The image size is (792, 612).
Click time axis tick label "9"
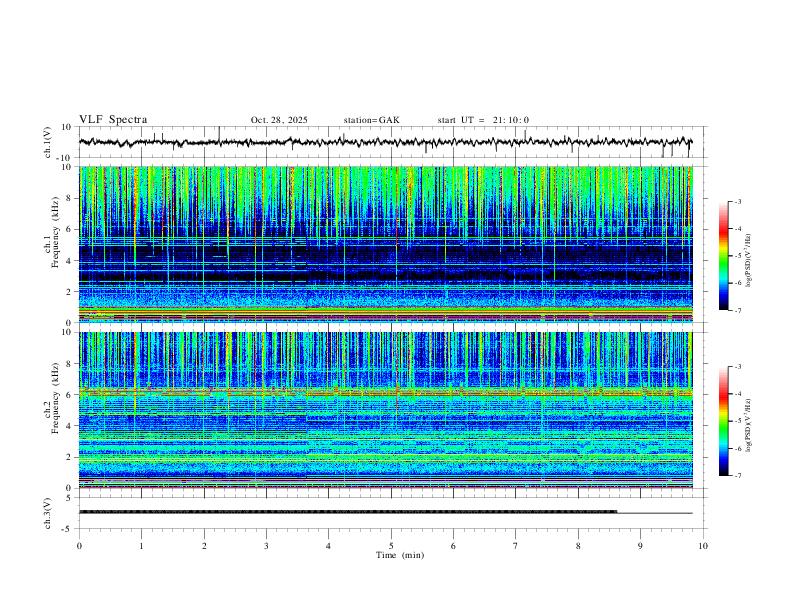tap(640, 546)
